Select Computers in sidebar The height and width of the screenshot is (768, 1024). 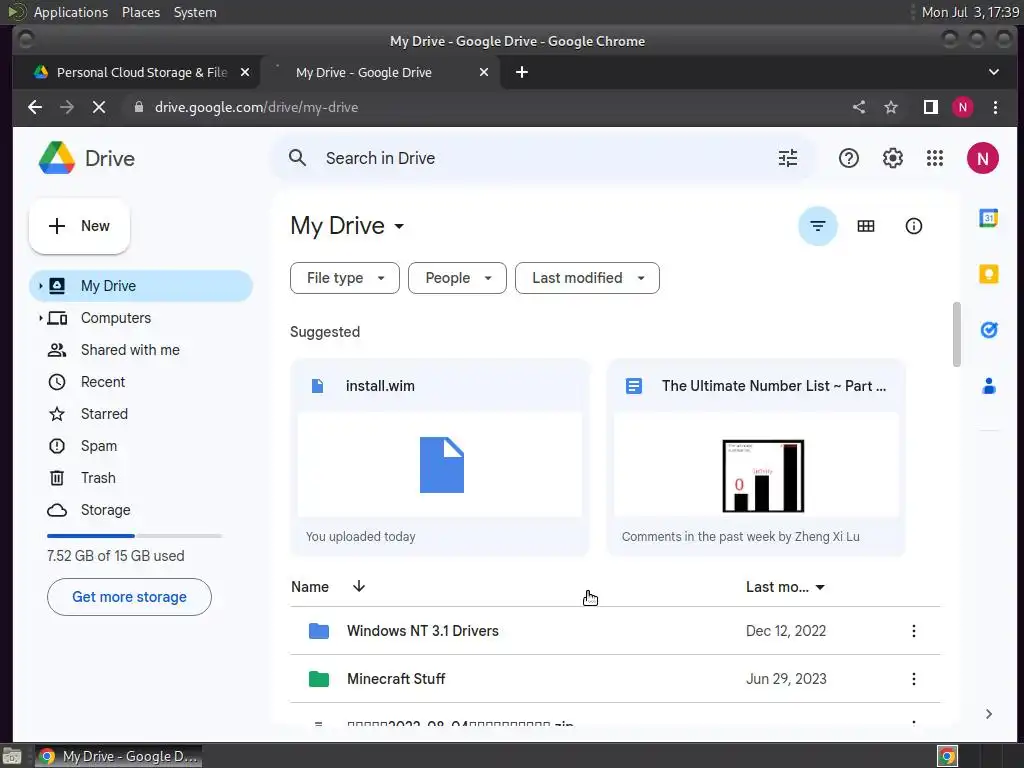pos(116,318)
